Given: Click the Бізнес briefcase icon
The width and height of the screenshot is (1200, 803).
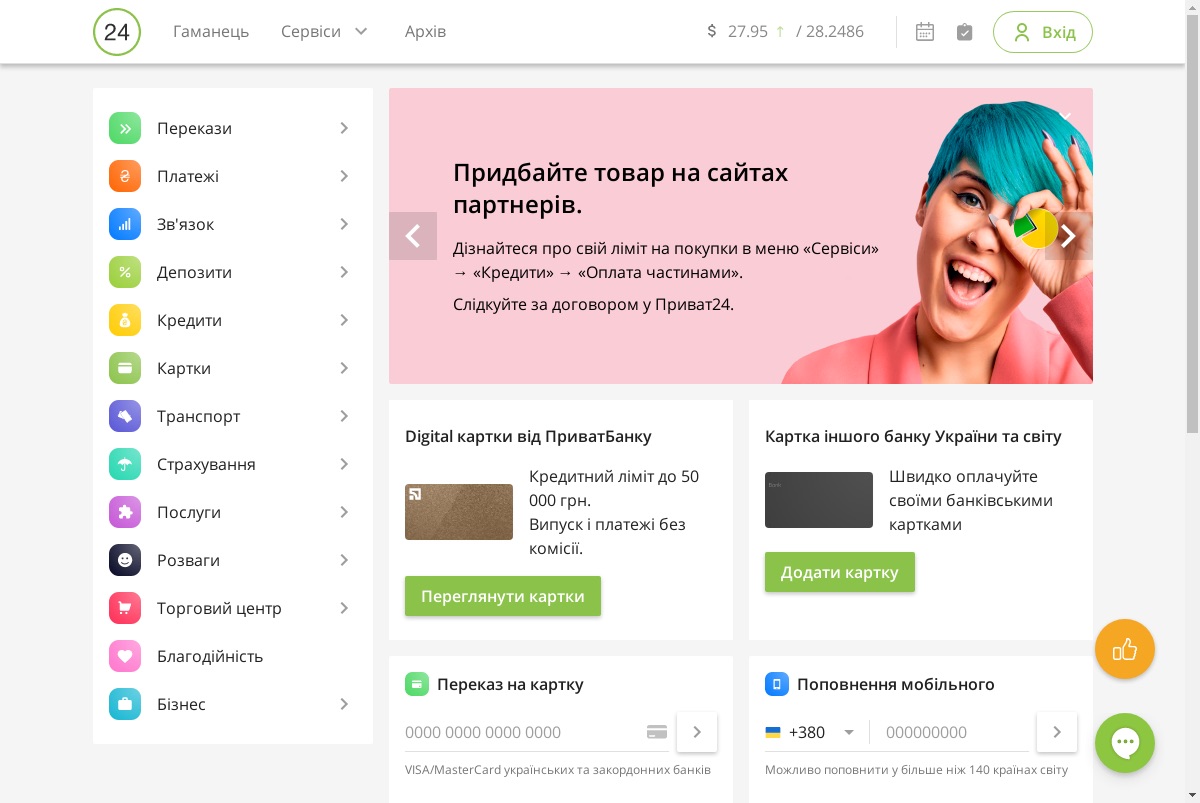Looking at the screenshot, I should point(125,704).
